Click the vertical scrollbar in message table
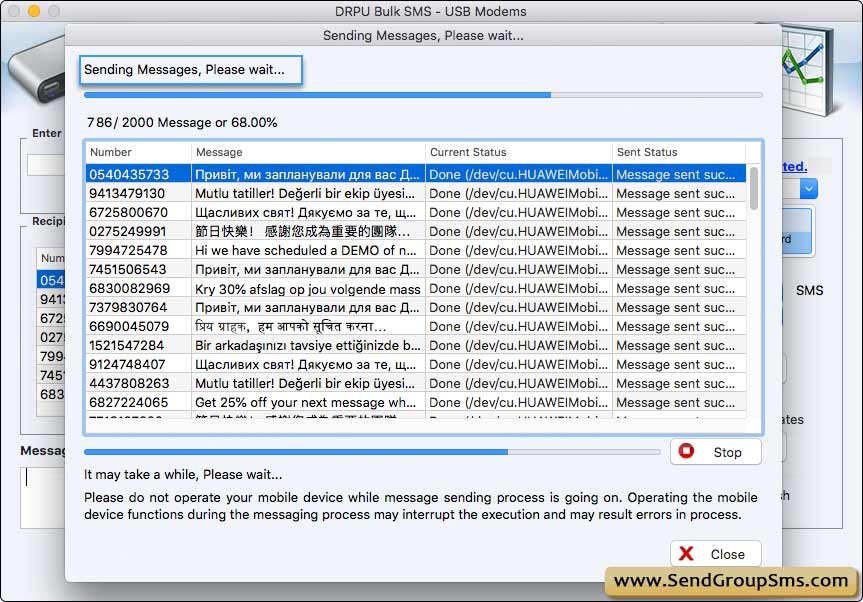 [753, 188]
